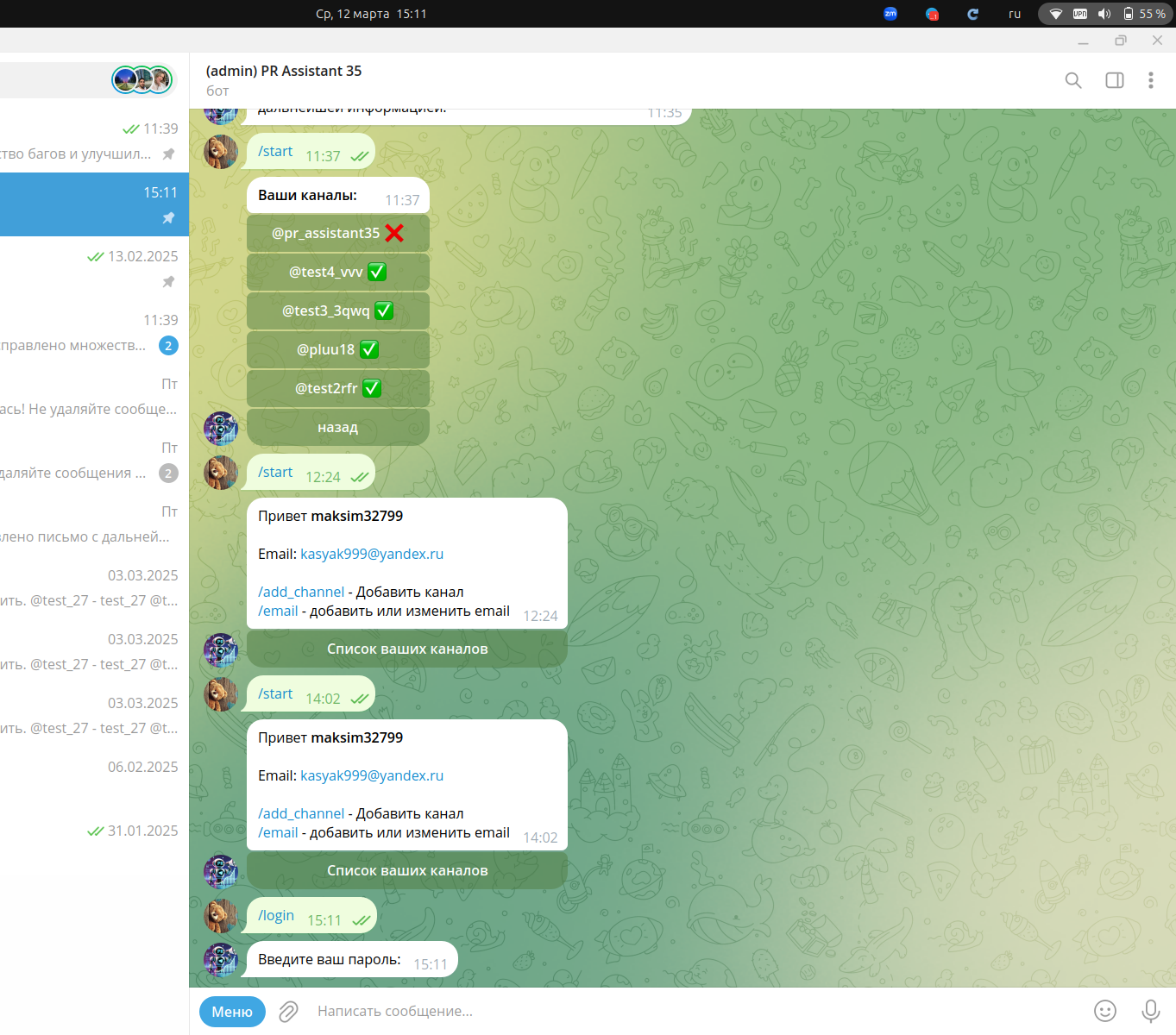
Task: Click the /start command sent at 14:02
Action: (x=275, y=693)
